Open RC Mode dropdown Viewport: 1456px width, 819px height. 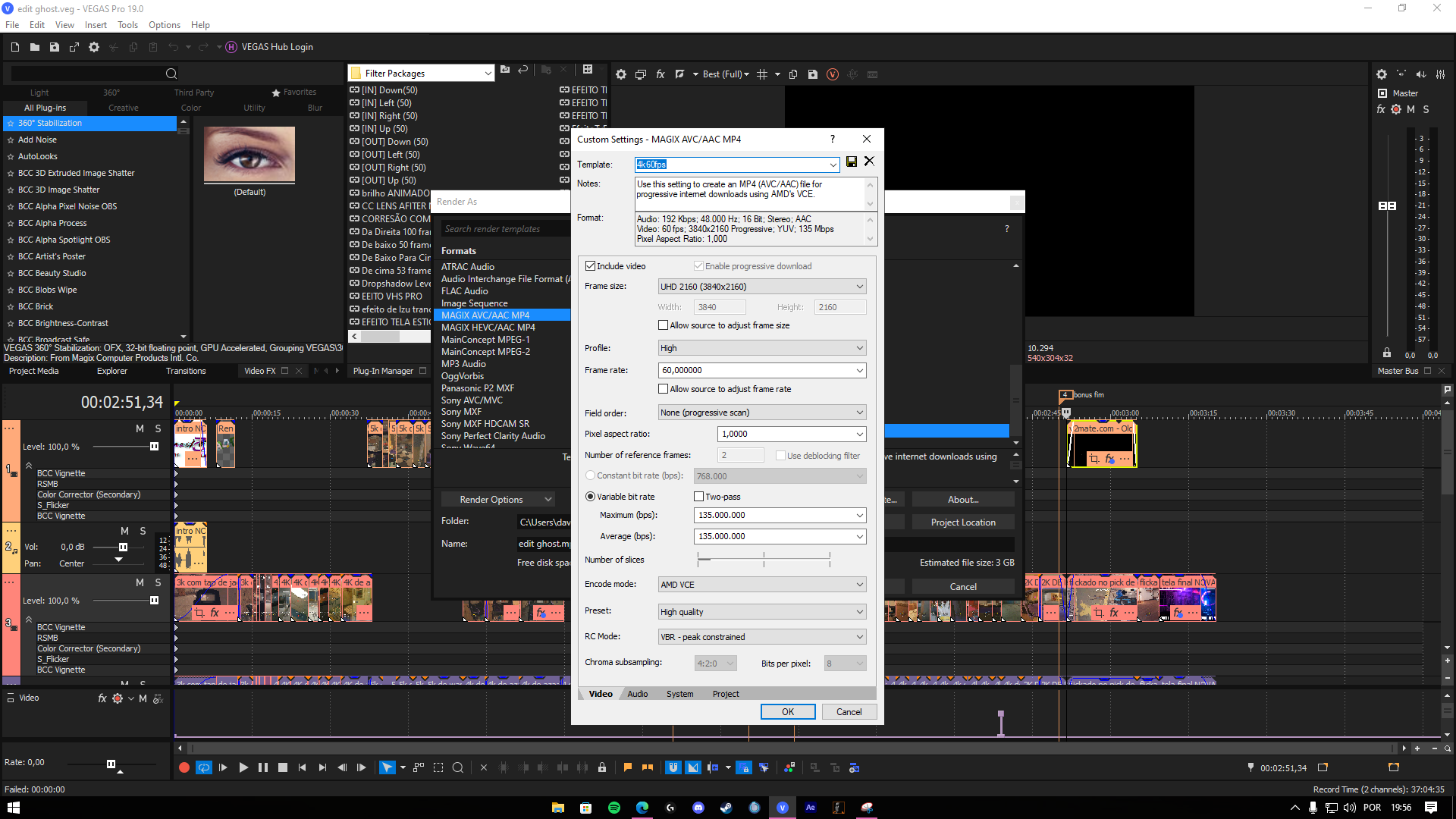pos(762,637)
